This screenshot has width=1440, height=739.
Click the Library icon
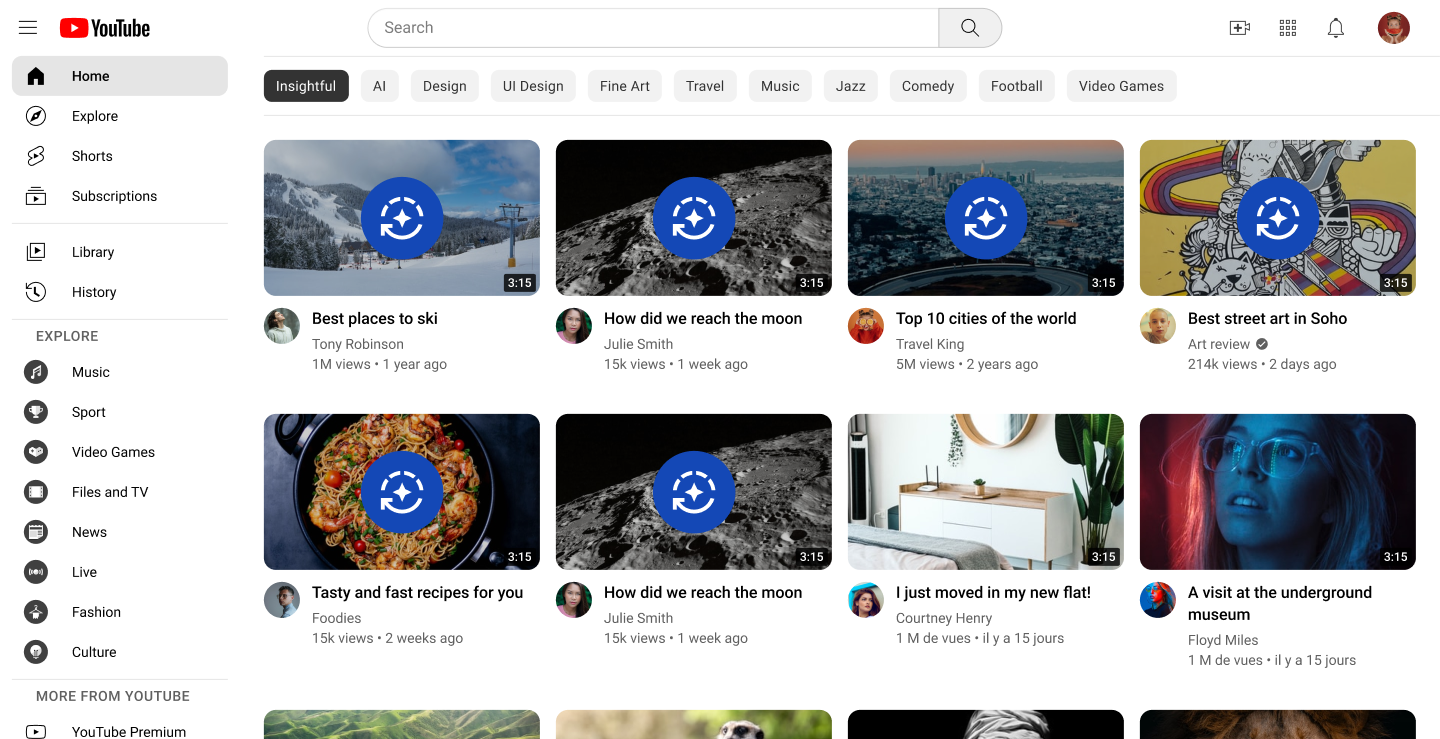tap(36, 252)
